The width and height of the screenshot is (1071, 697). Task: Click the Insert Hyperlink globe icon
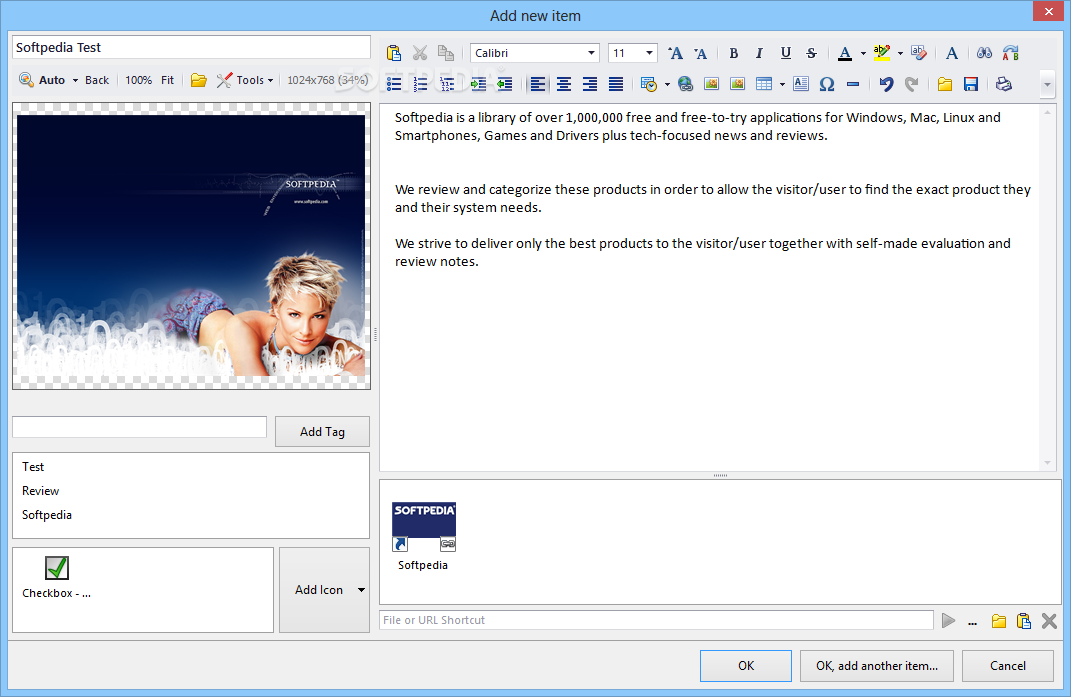click(685, 83)
